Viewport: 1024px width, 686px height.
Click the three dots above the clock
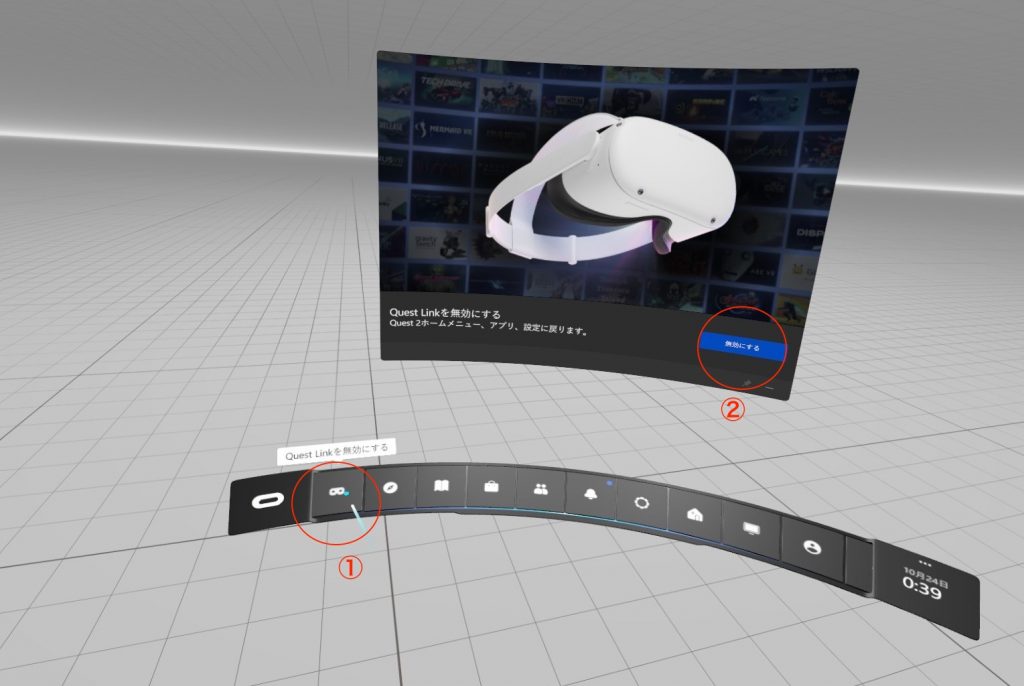[923, 563]
